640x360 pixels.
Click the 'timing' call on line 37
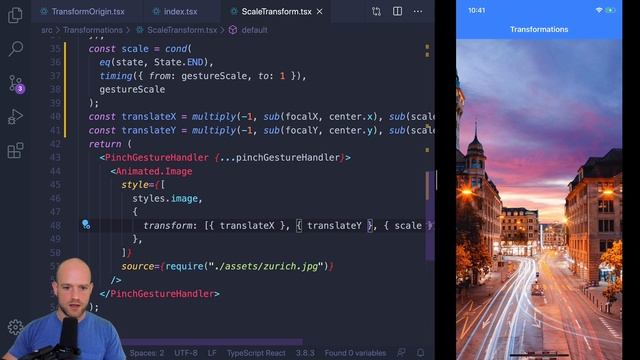[116, 76]
